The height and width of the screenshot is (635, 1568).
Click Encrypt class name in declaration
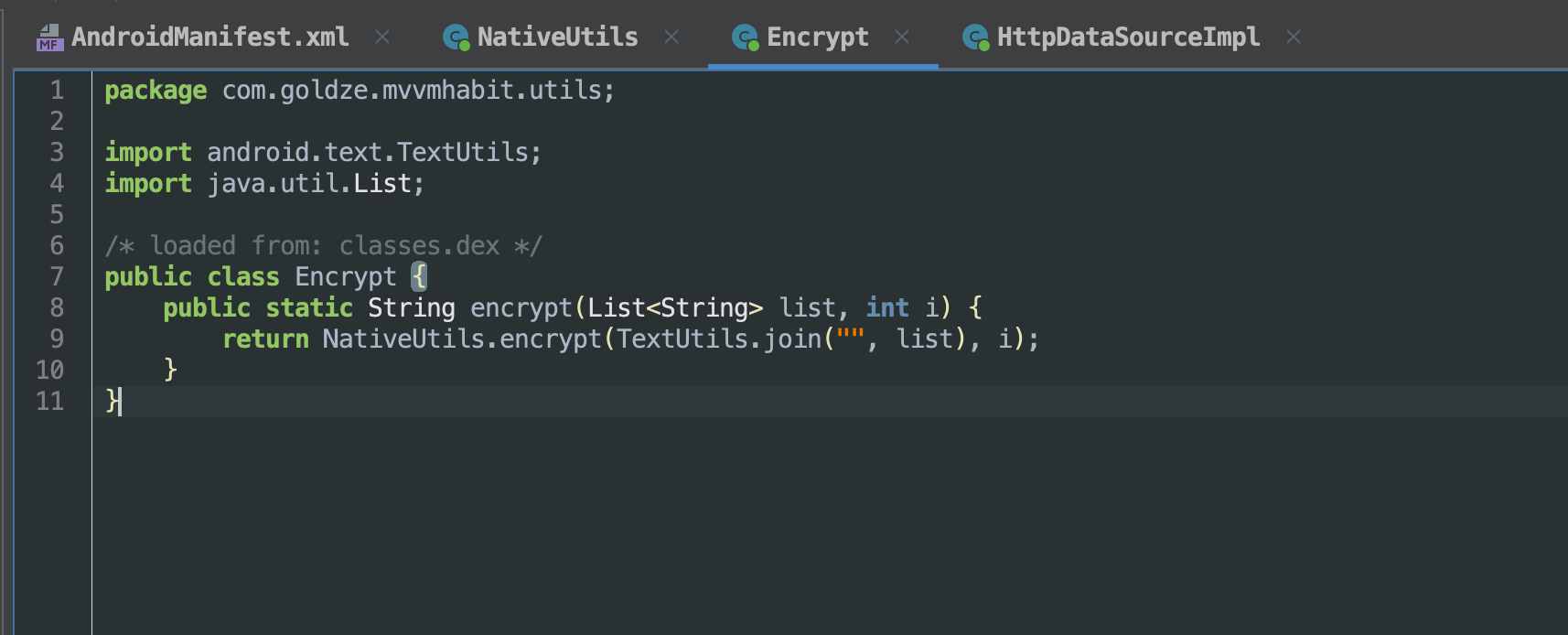[345, 277]
